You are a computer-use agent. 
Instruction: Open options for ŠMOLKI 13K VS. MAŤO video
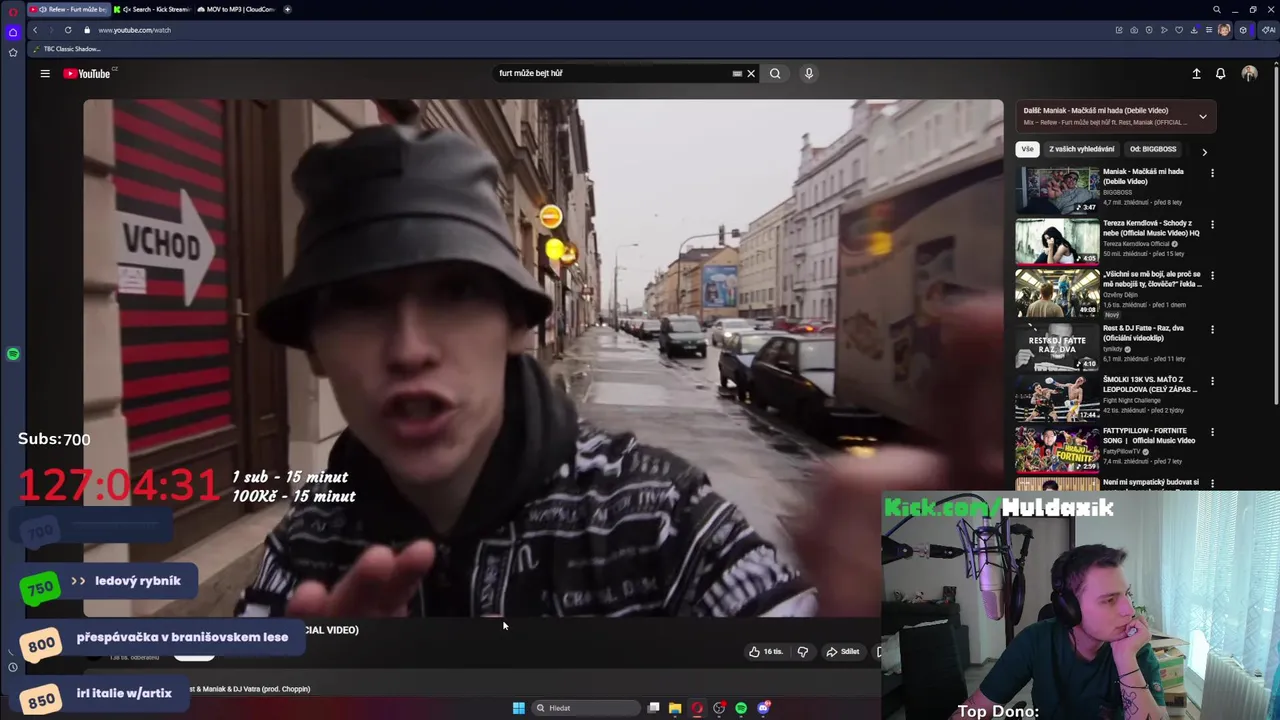[x=1212, y=381]
